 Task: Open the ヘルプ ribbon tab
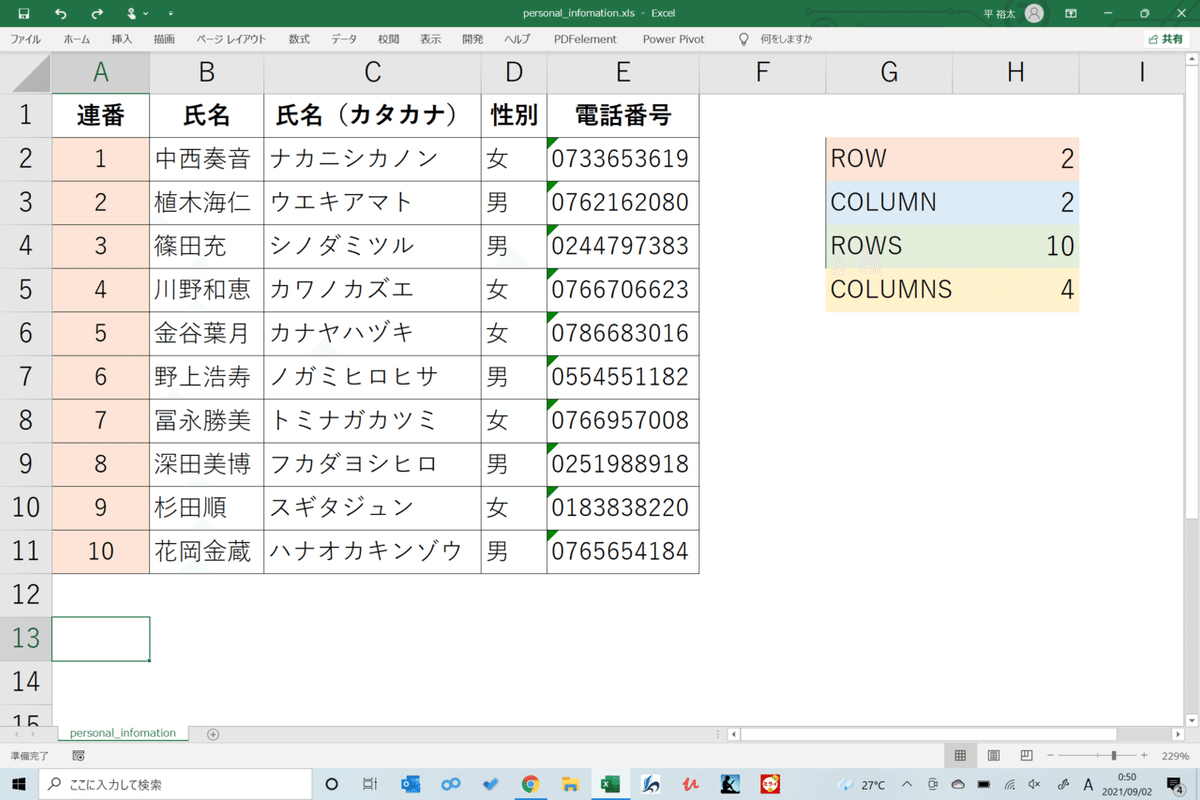(517, 39)
